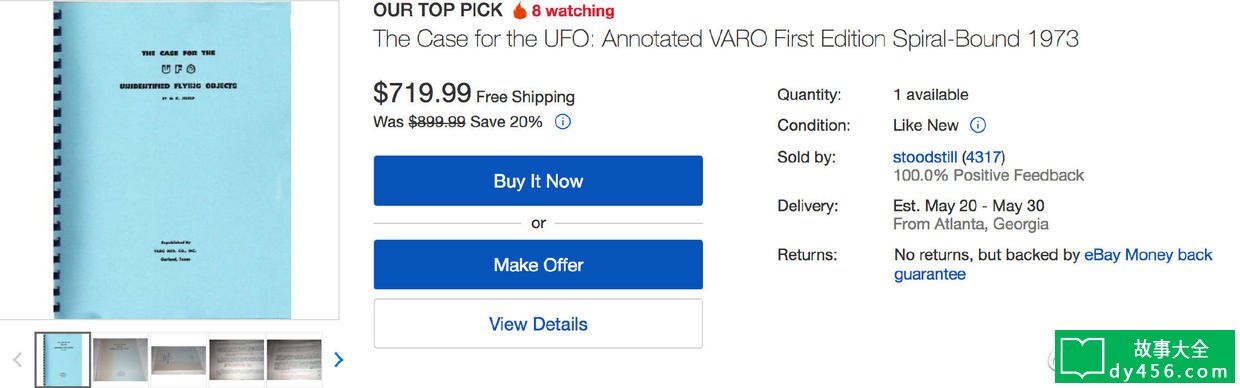Open seller stoodstill's profile link
Image resolution: width=1240 pixels, height=388 pixels.
(x=925, y=157)
